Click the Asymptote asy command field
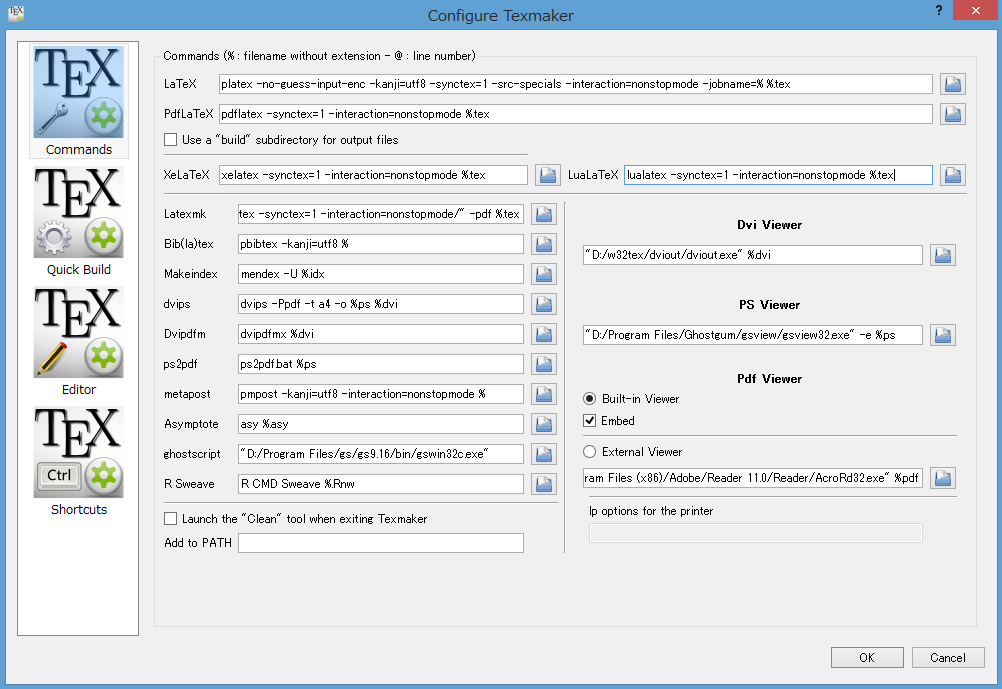This screenshot has height=689, width=1002. [380, 424]
